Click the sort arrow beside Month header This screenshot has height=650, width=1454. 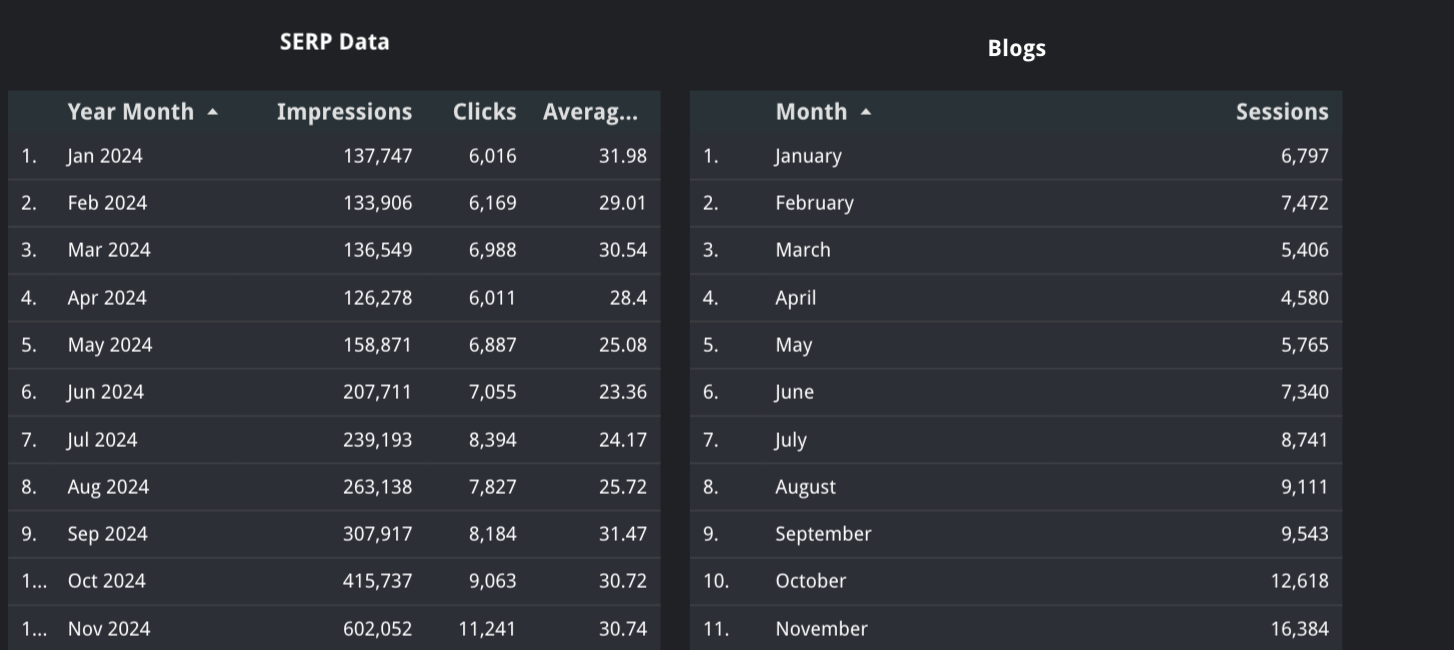(x=865, y=112)
